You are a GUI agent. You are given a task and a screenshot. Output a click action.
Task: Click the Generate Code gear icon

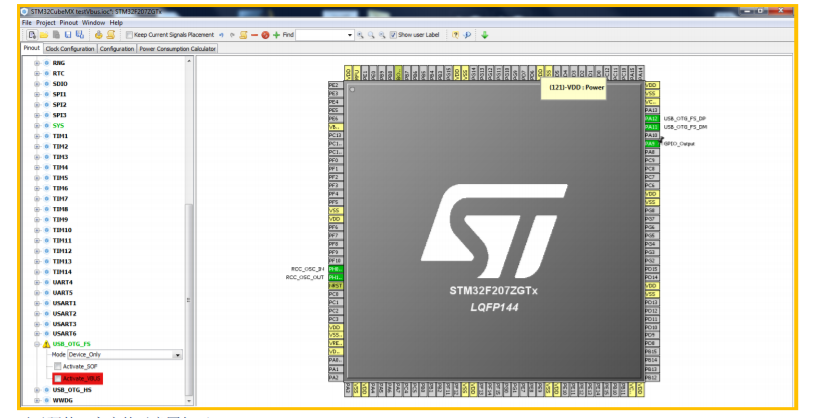coord(98,35)
